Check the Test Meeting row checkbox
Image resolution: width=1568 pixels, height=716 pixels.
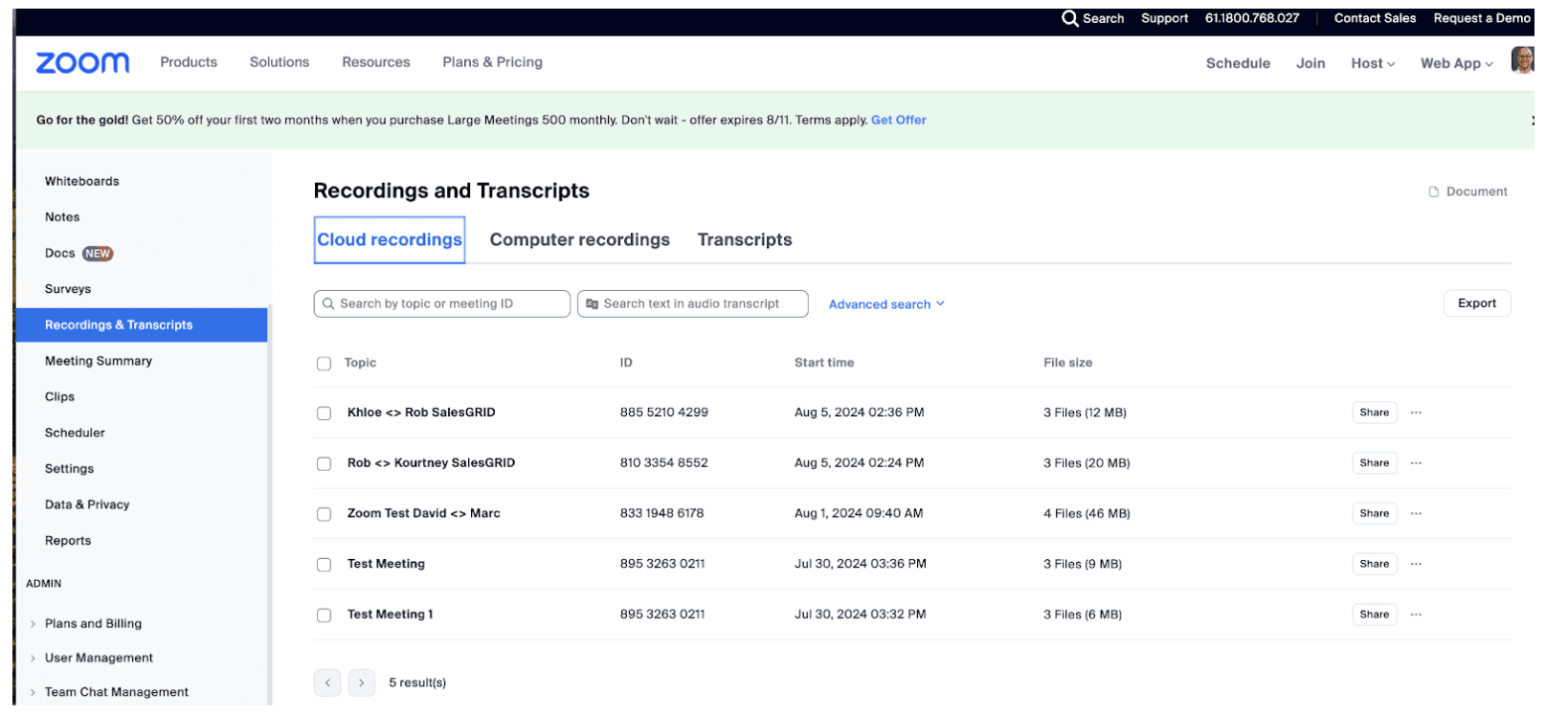pos(324,565)
